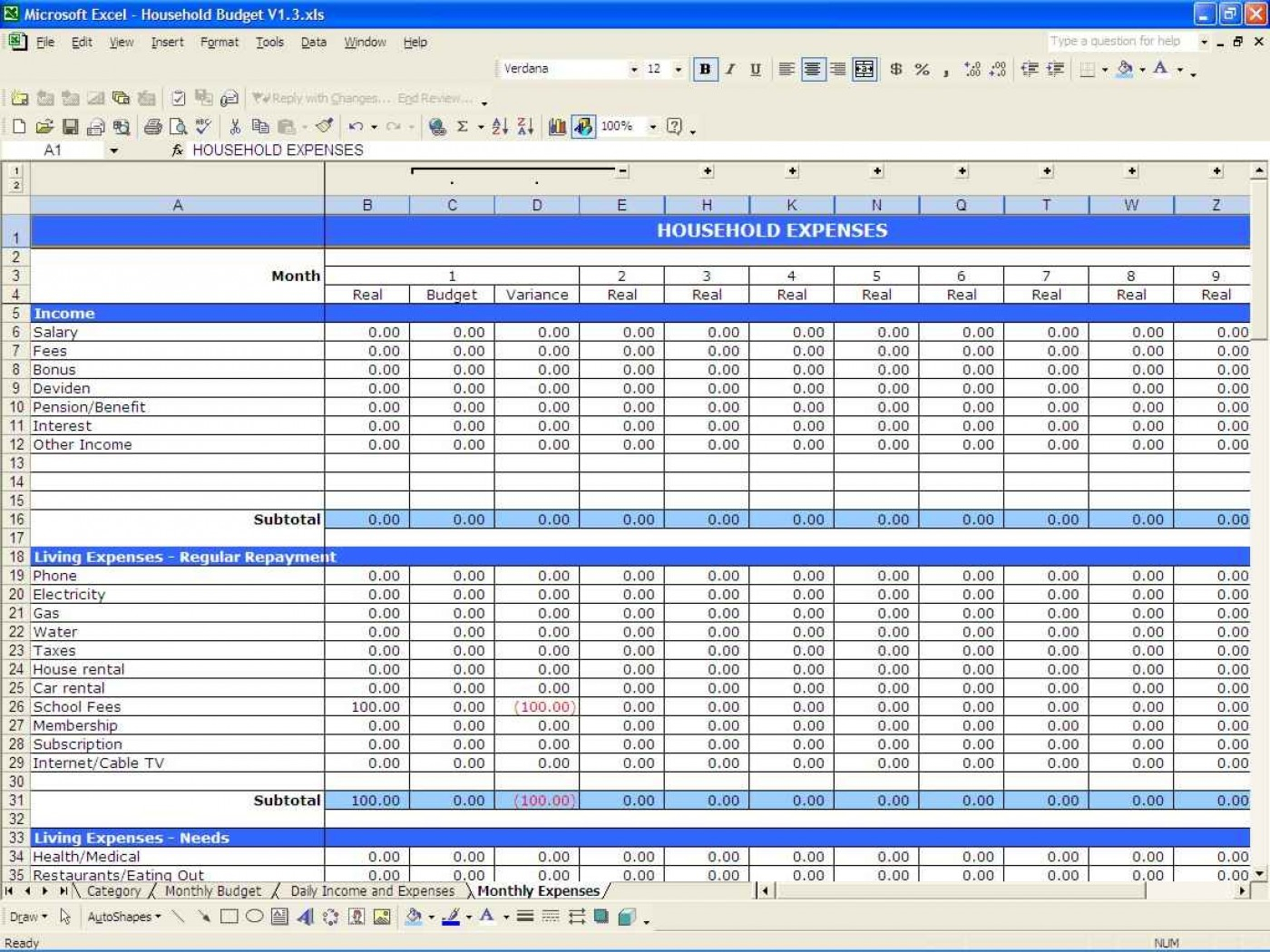
Task: Sort ascending with the A-Z icon
Action: pos(499,127)
